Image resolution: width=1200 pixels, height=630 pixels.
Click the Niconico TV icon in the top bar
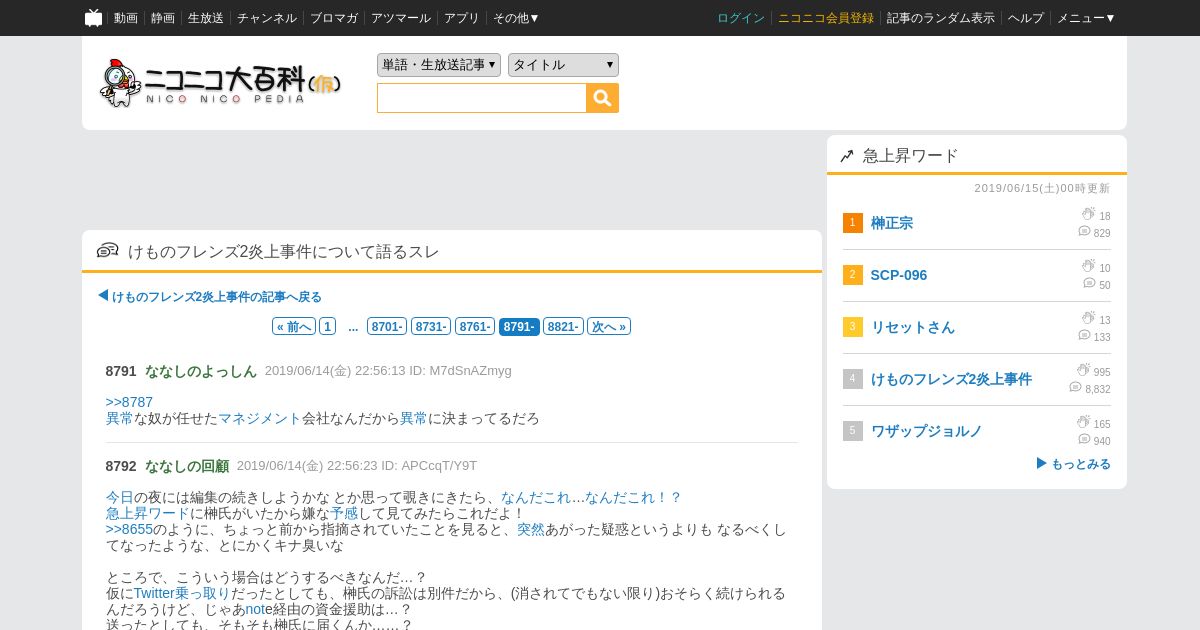(93, 18)
